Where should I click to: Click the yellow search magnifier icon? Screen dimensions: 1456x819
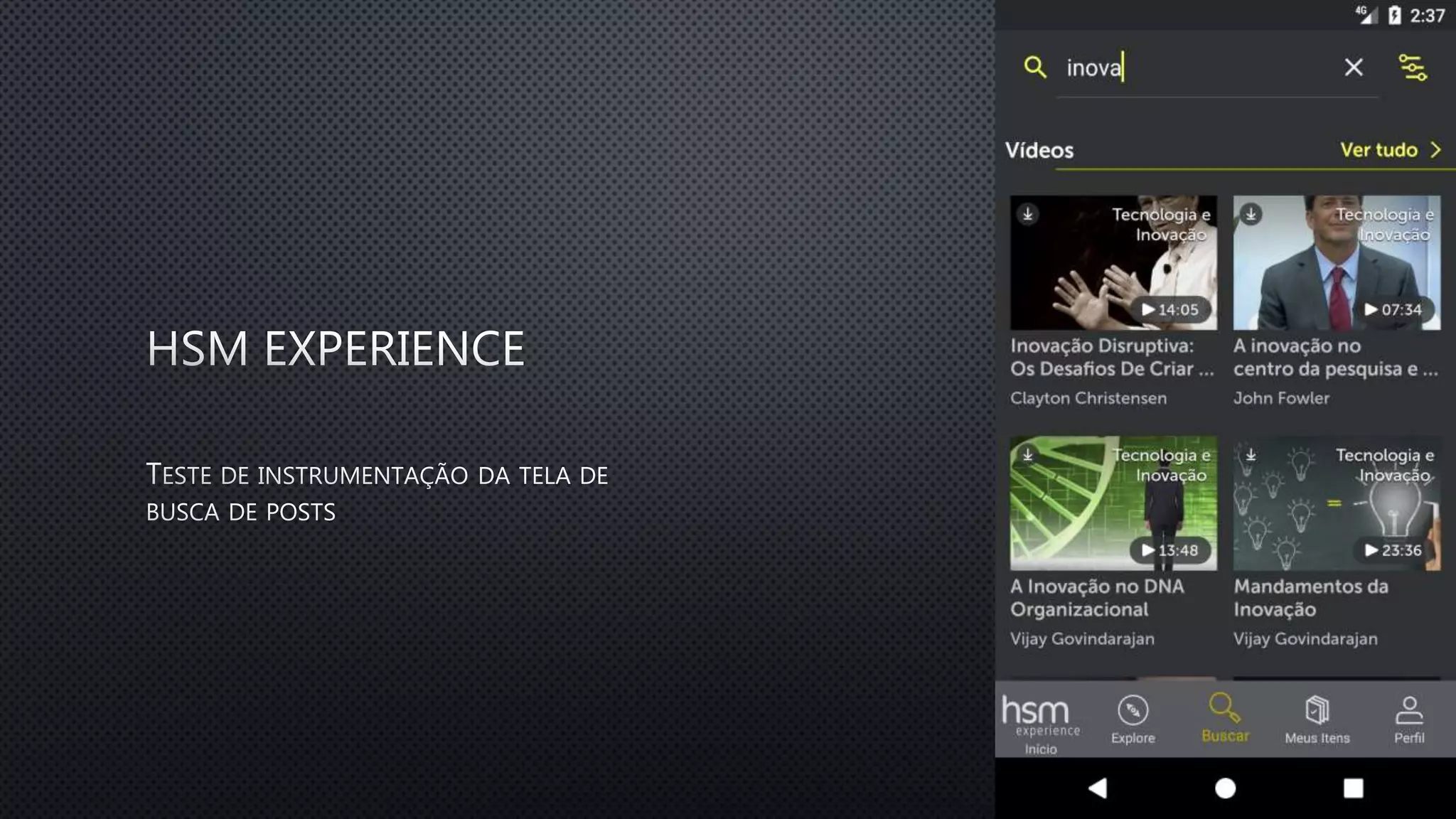click(x=1035, y=68)
